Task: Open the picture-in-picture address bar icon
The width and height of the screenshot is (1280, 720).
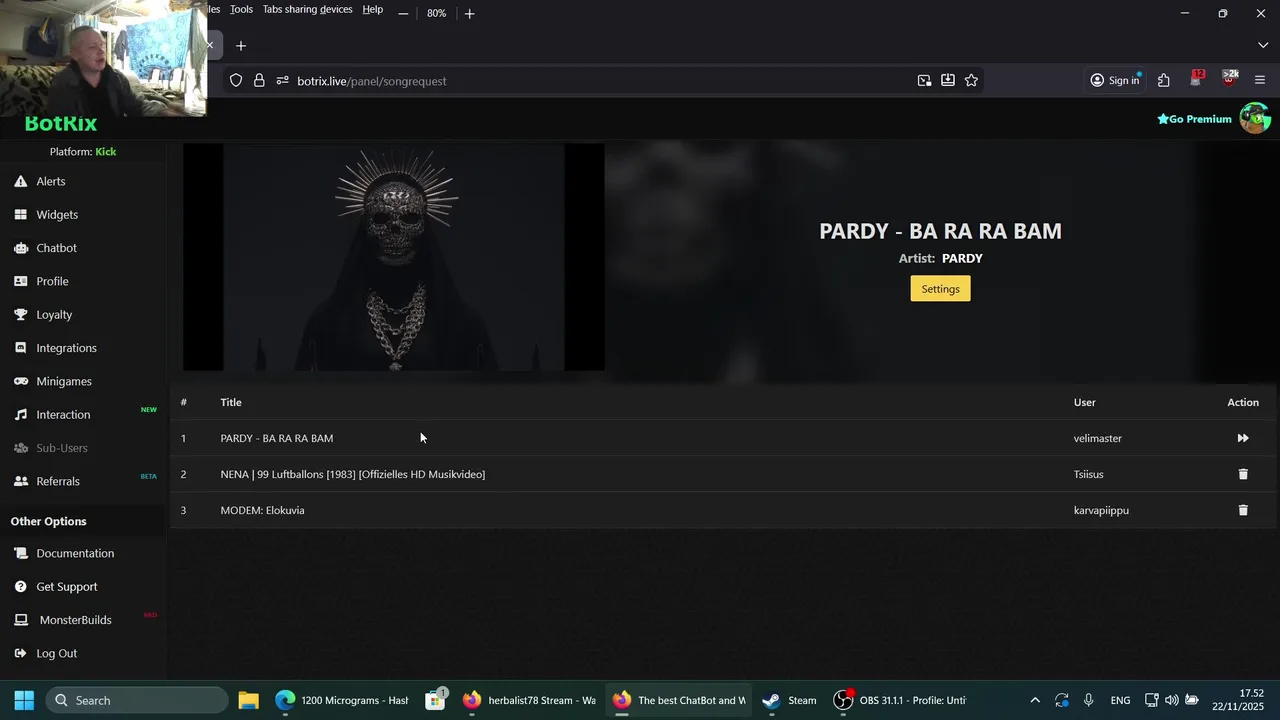Action: [924, 80]
